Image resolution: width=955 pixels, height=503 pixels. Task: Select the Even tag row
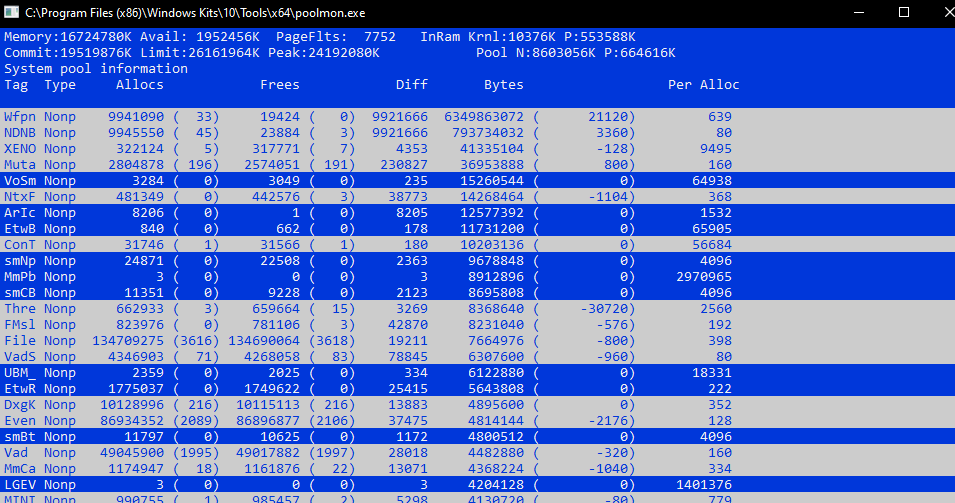coord(478,420)
